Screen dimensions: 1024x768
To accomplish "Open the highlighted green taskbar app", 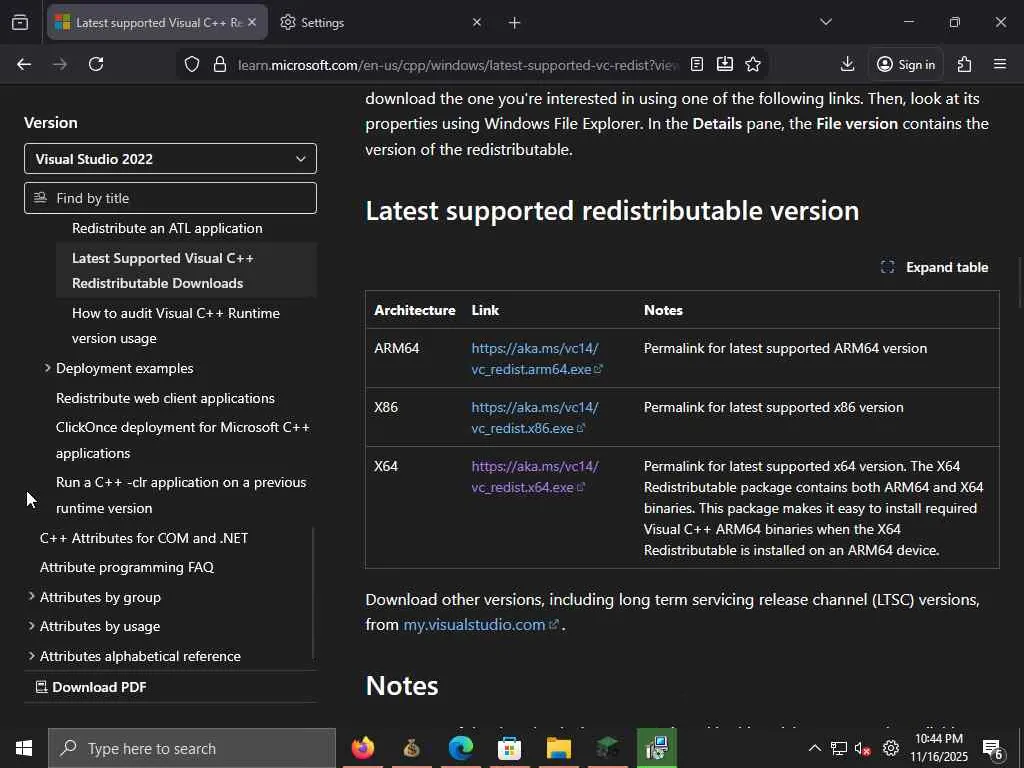I will 656,748.
